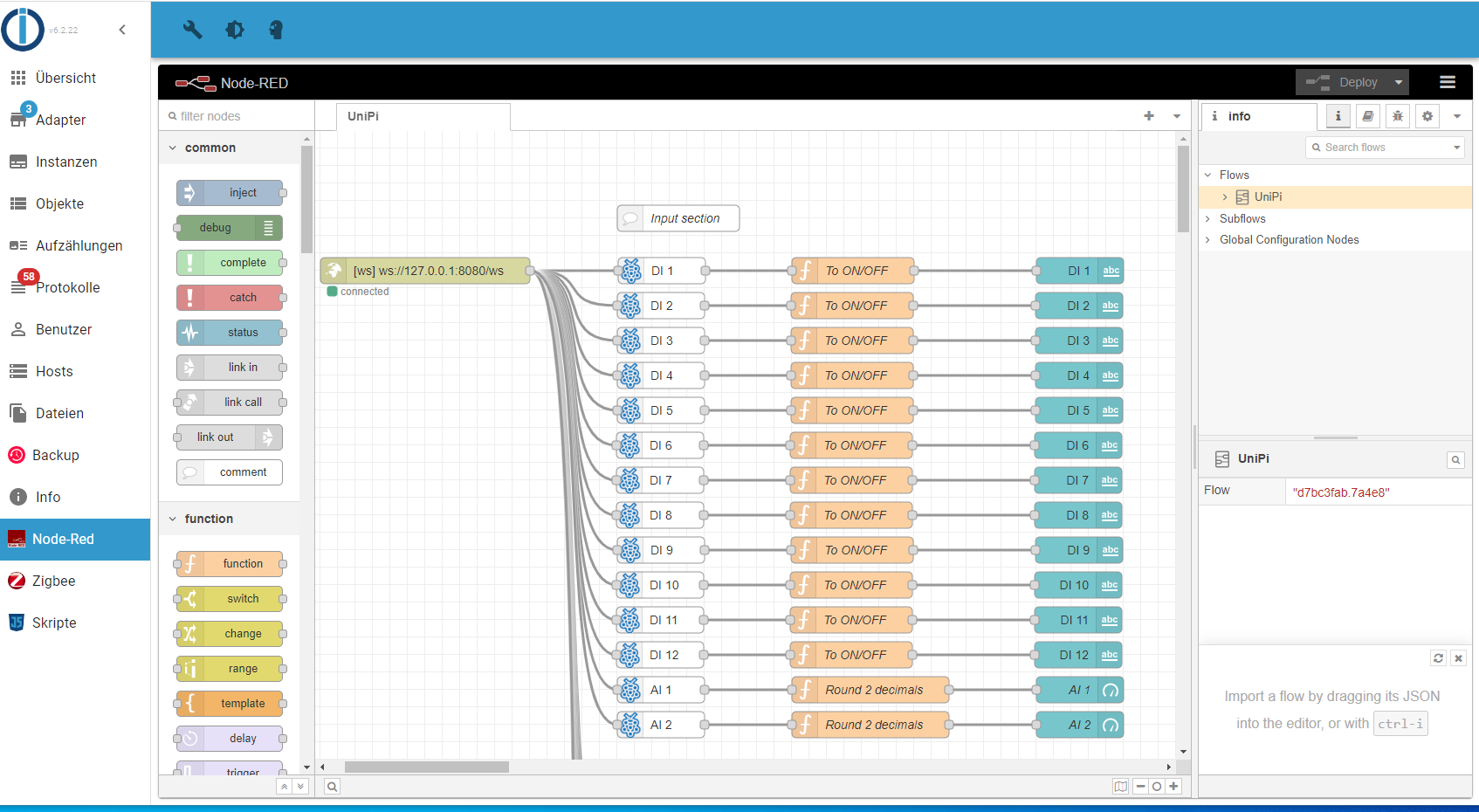This screenshot has height=812, width=1479.
Task: Click the Input section comment node
Action: (678, 218)
